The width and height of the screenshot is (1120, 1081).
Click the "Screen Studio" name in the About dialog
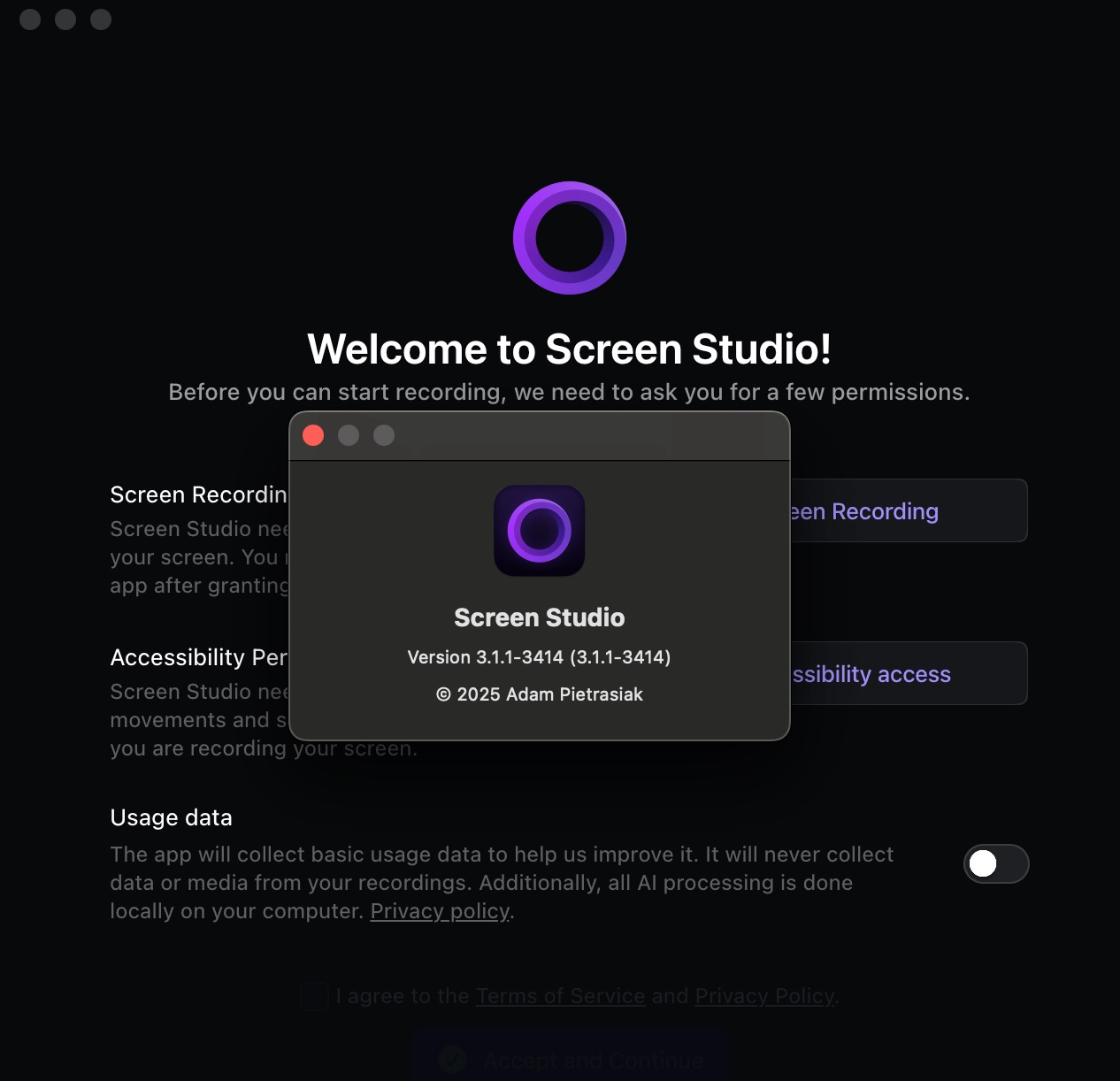[540, 617]
